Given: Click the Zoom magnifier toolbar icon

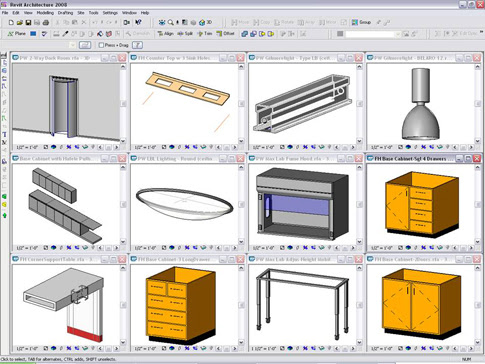Looking at the screenshot, I should [x=170, y=22].
